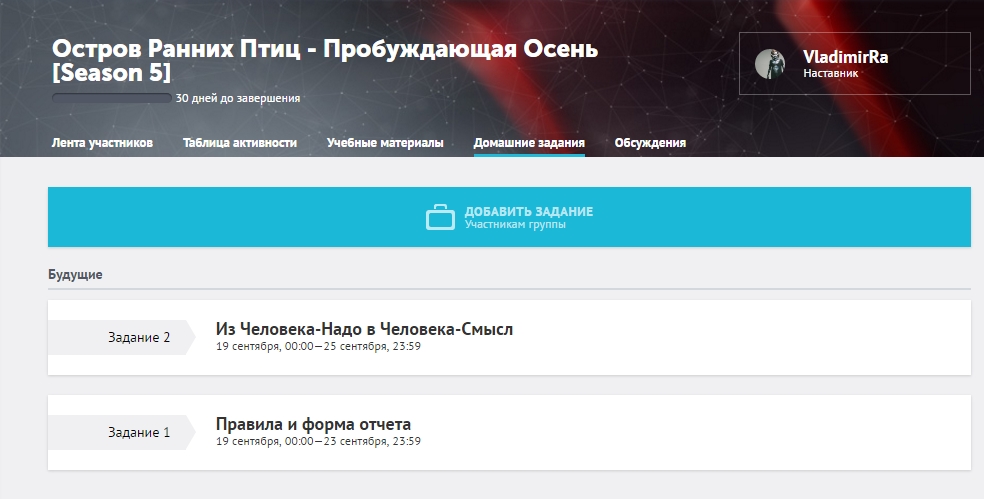Click the briefcase icon in the add task banner
The width and height of the screenshot is (984, 499).
click(x=440, y=217)
